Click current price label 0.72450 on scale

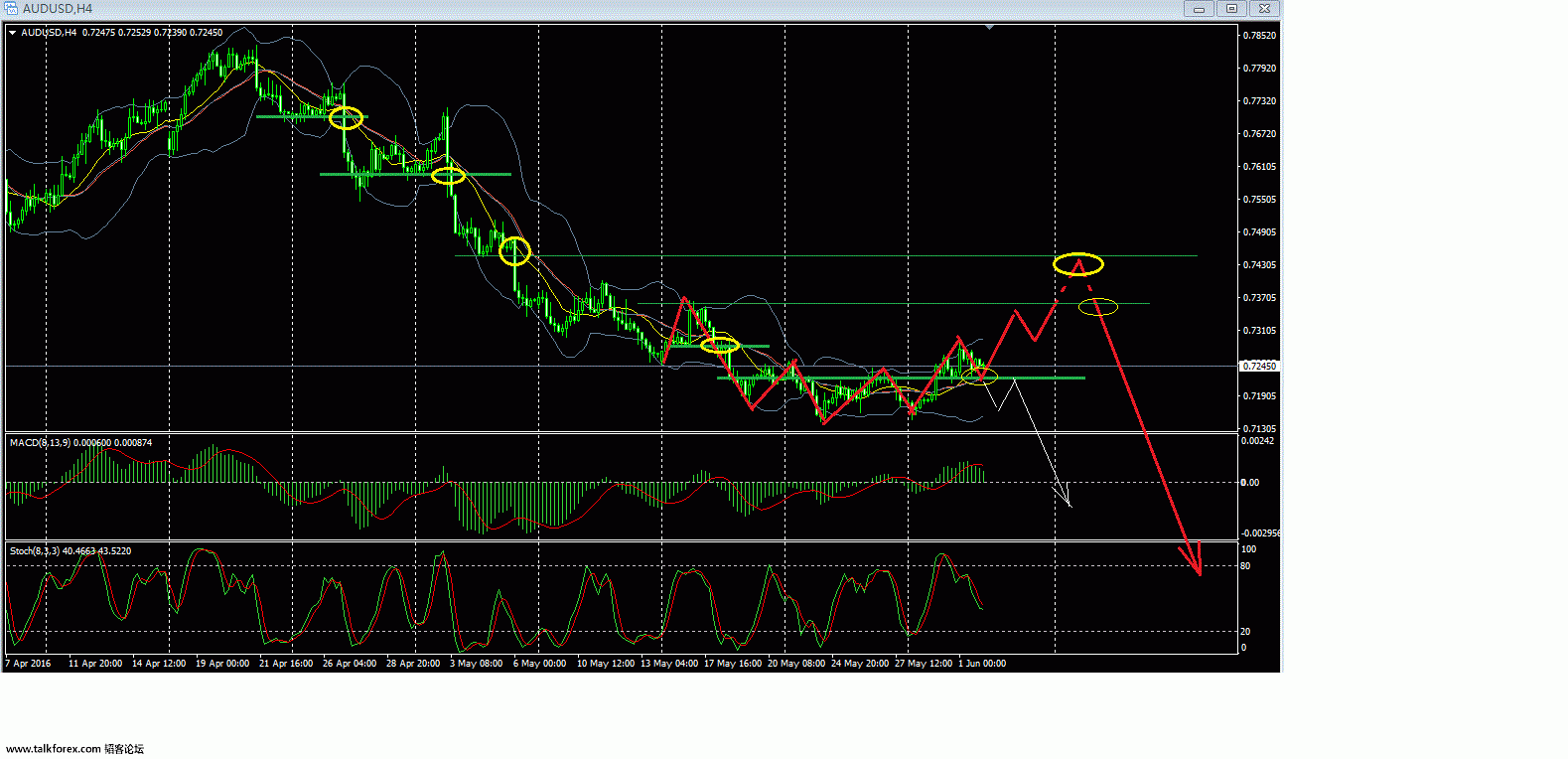click(1259, 367)
